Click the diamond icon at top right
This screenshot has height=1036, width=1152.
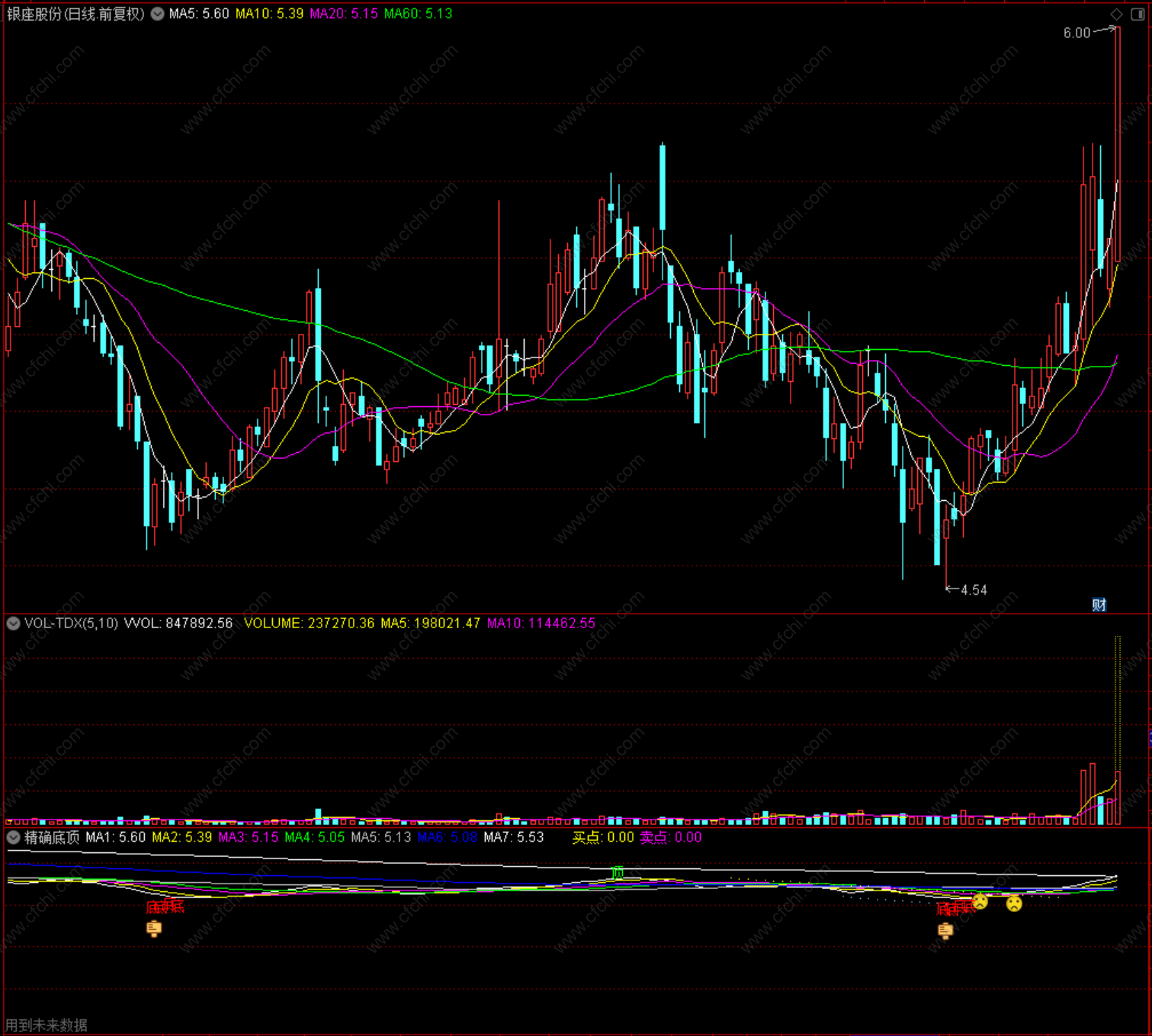tap(1116, 14)
